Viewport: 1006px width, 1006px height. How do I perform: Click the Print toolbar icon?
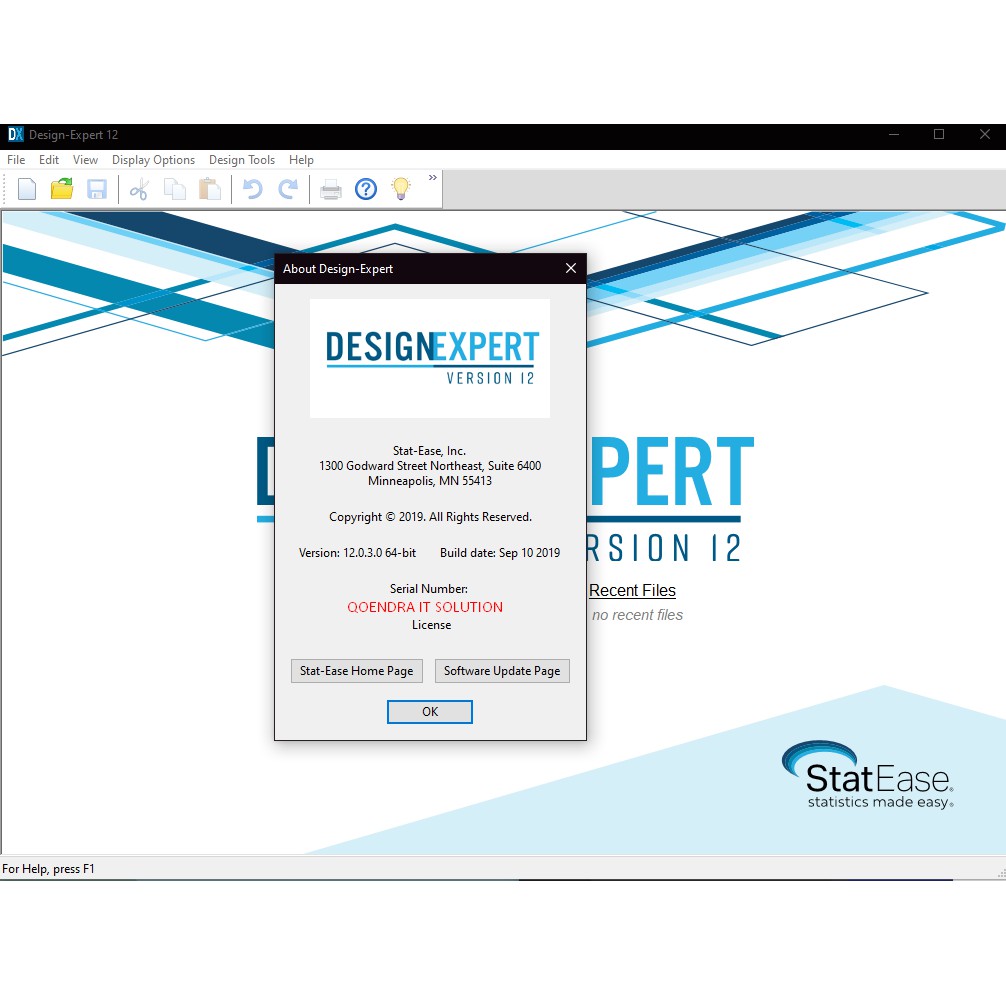pos(331,189)
